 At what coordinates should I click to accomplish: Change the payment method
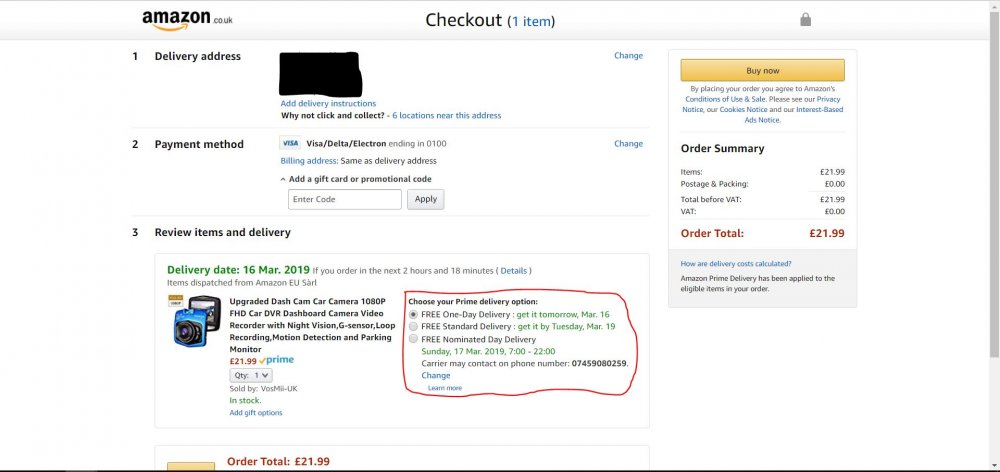pyautogui.click(x=628, y=144)
